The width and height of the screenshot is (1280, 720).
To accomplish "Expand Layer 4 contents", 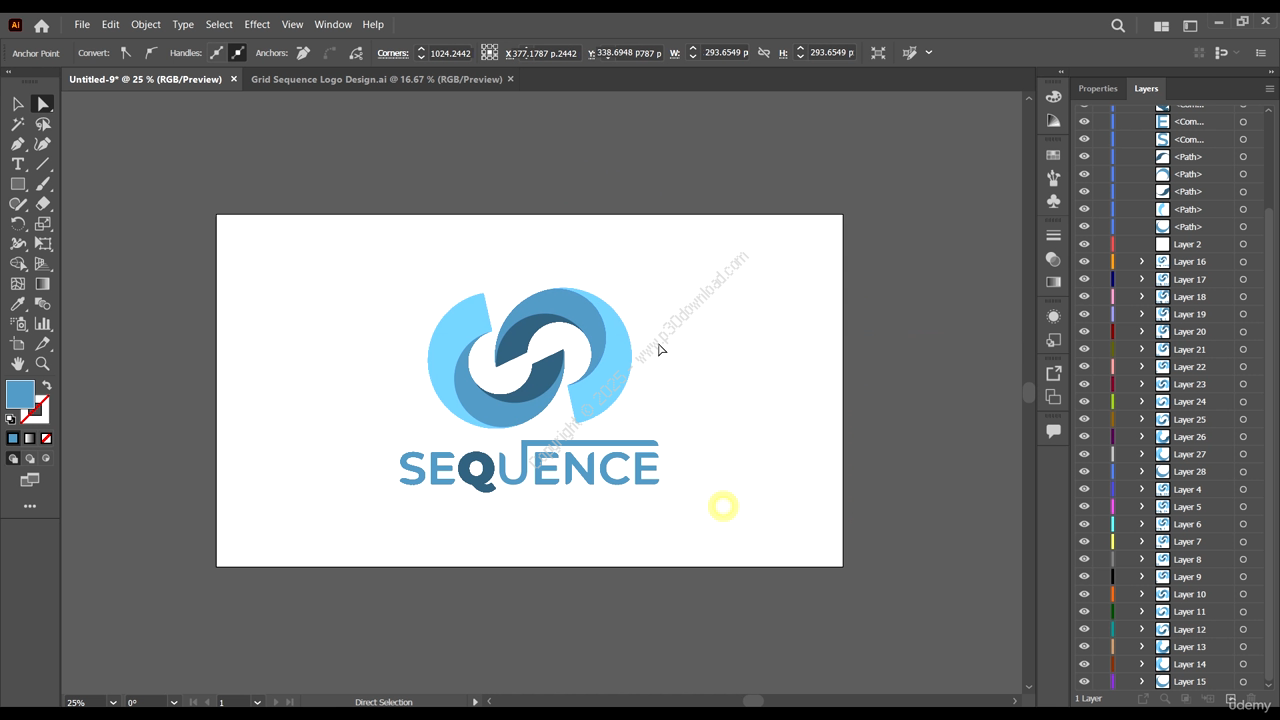I will click(x=1142, y=489).
